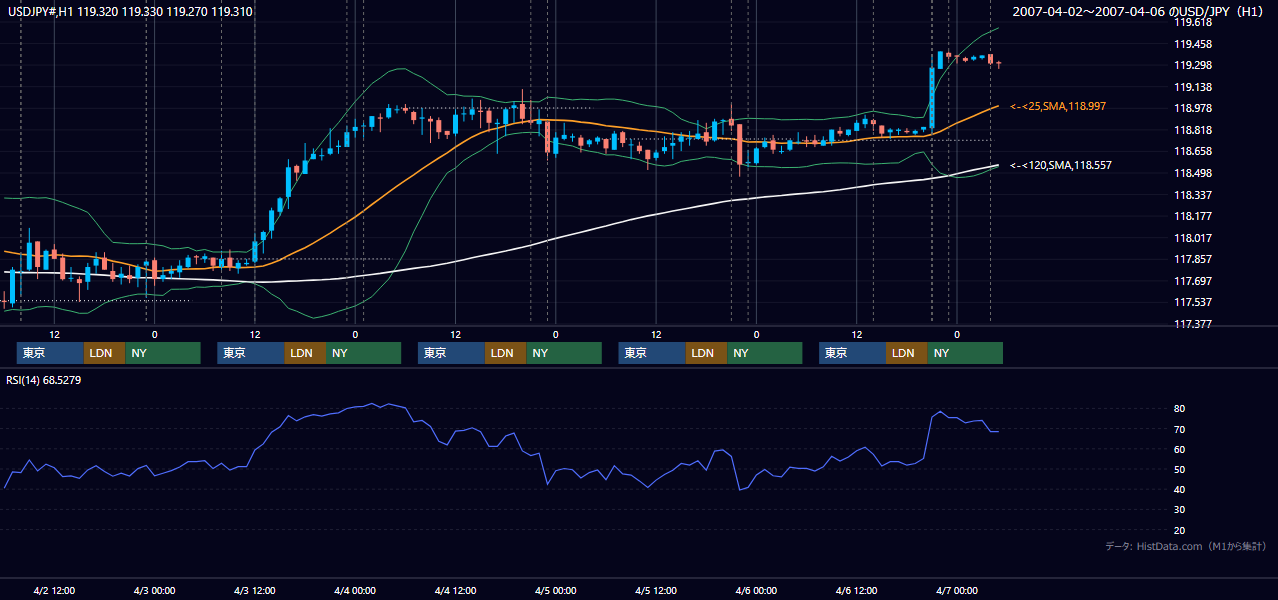The image size is (1278, 600).
Task: Click the 4/5 00:00 date label
Action: (x=556, y=591)
